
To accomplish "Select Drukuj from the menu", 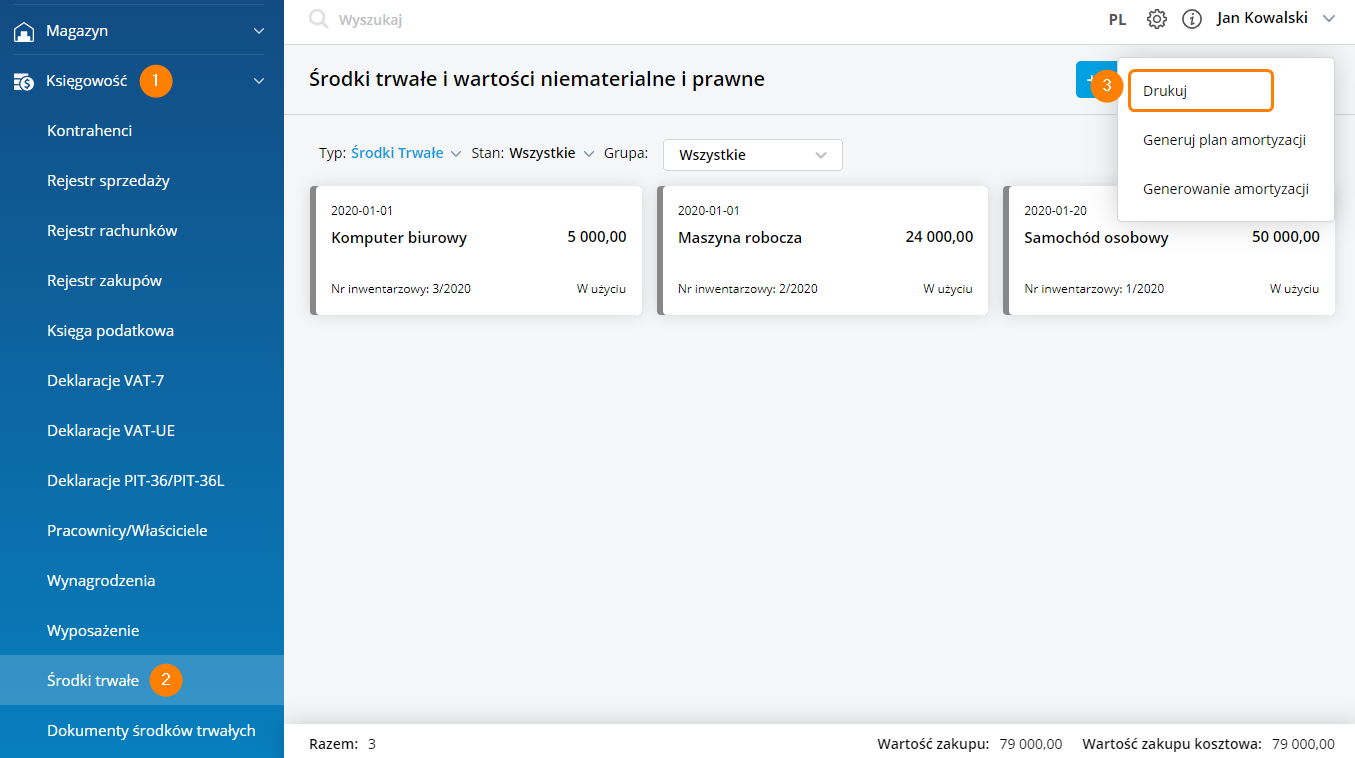I will pos(1200,90).
